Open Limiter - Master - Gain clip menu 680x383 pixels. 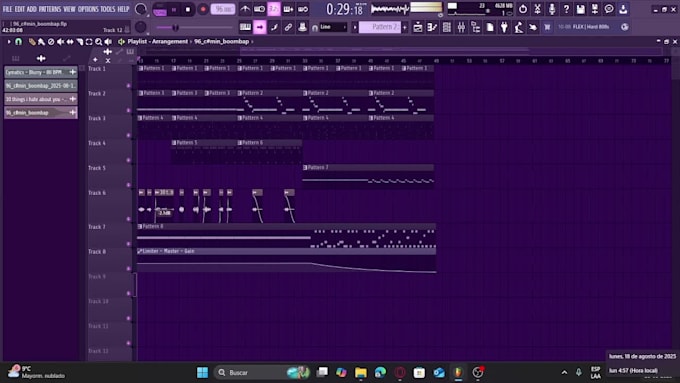pos(140,251)
